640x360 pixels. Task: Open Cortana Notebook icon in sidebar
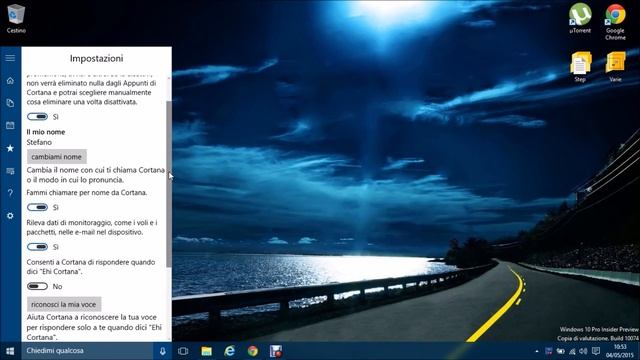[10, 103]
